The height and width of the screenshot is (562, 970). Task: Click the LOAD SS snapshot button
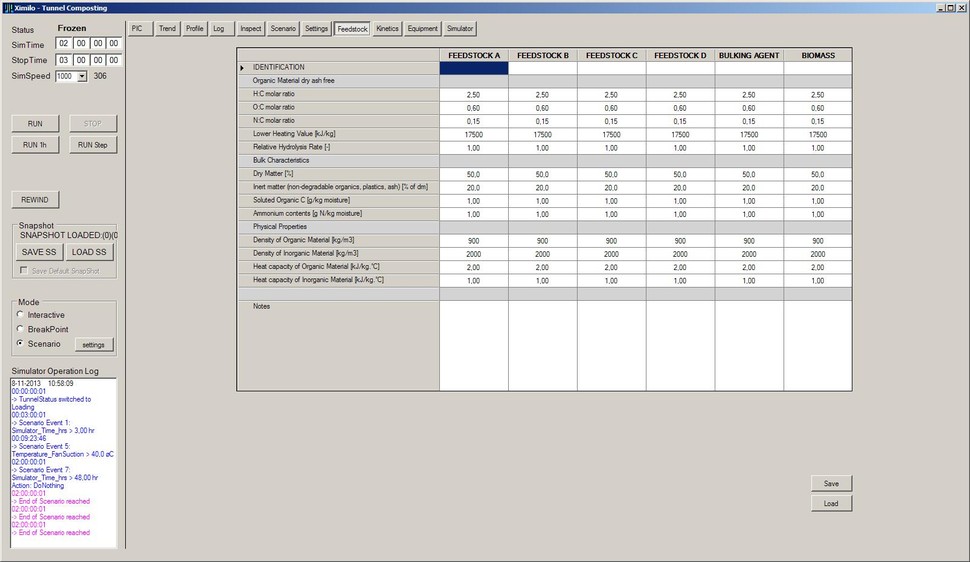coord(88,252)
